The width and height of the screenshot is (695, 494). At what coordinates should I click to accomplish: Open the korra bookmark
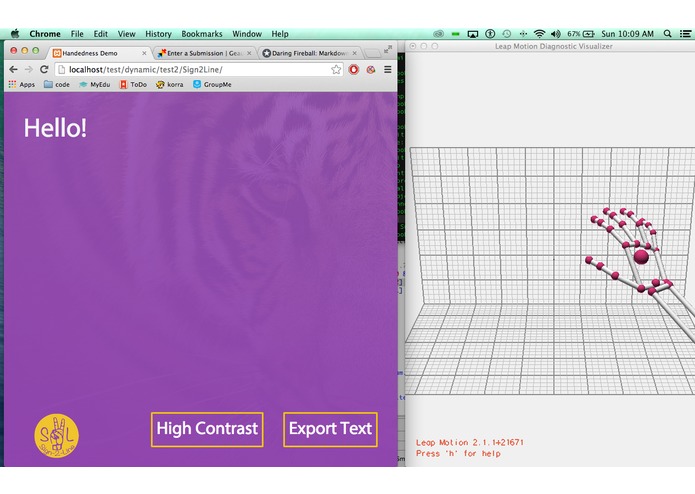pos(169,84)
